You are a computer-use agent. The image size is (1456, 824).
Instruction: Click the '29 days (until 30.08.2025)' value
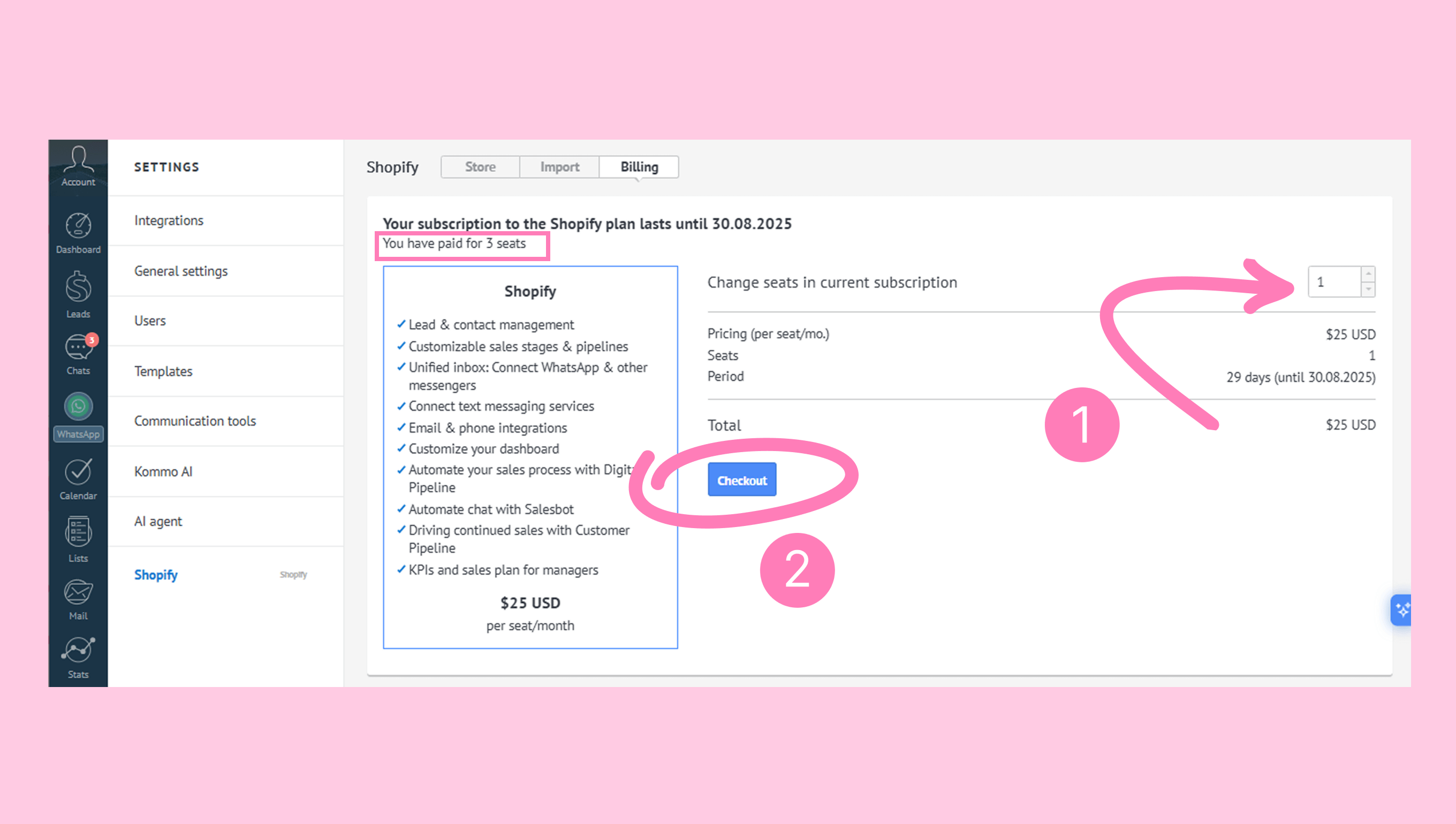point(1300,377)
